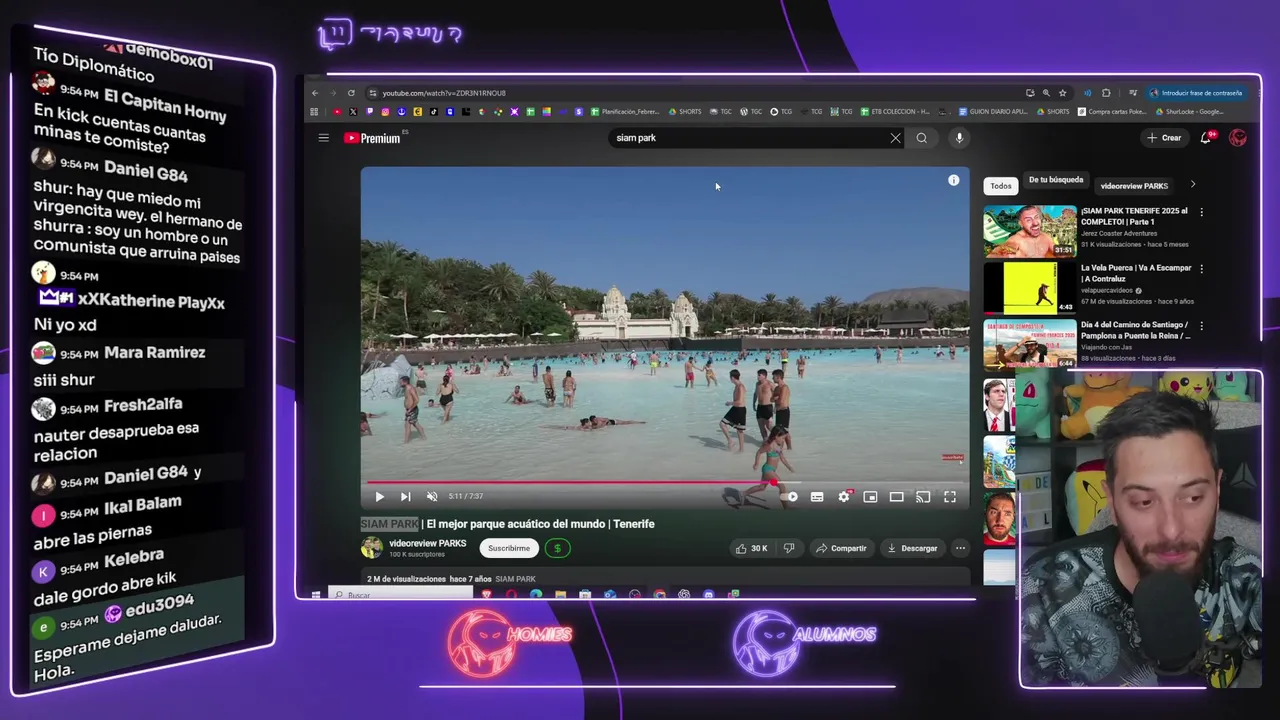Open YouTube account avatar menu

tap(1238, 138)
